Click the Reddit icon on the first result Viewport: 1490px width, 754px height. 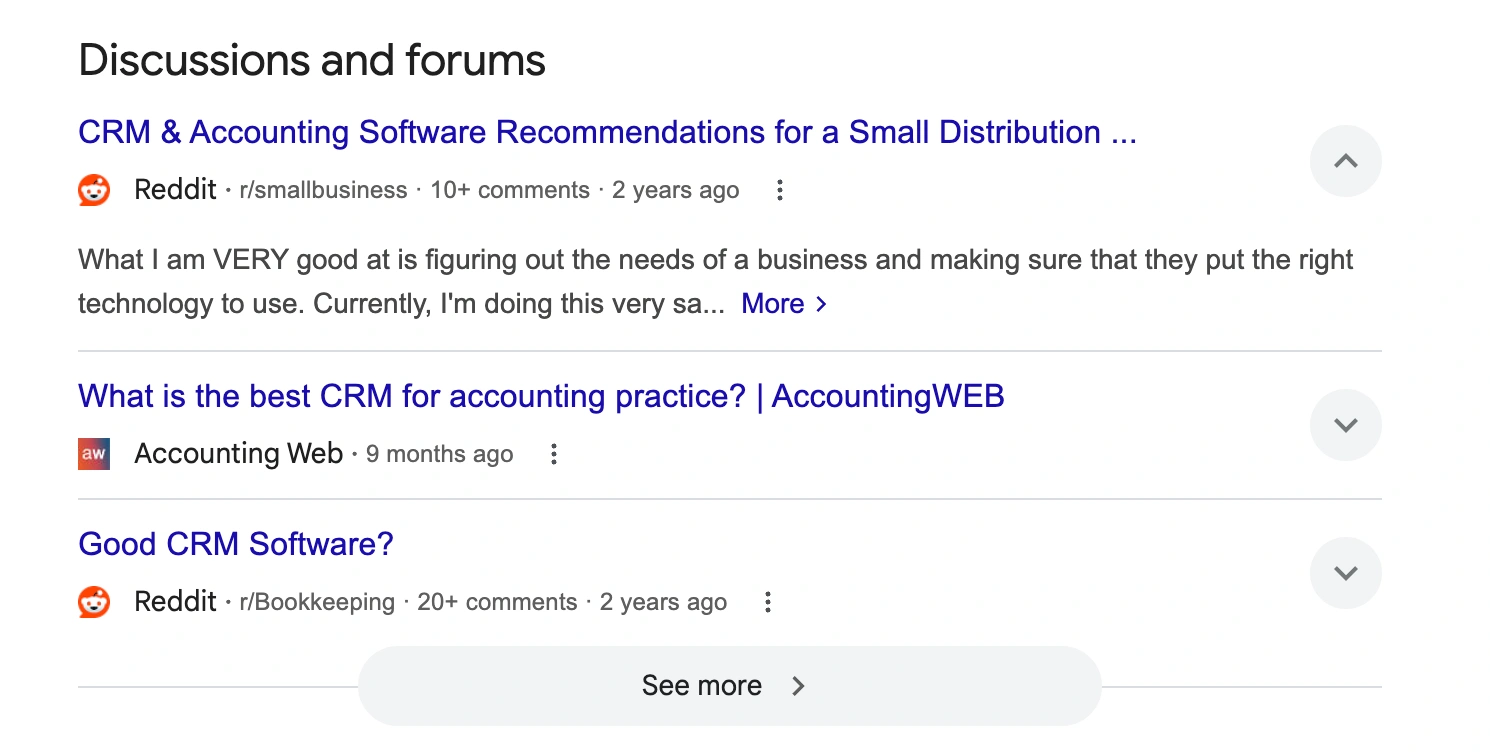(x=93, y=189)
